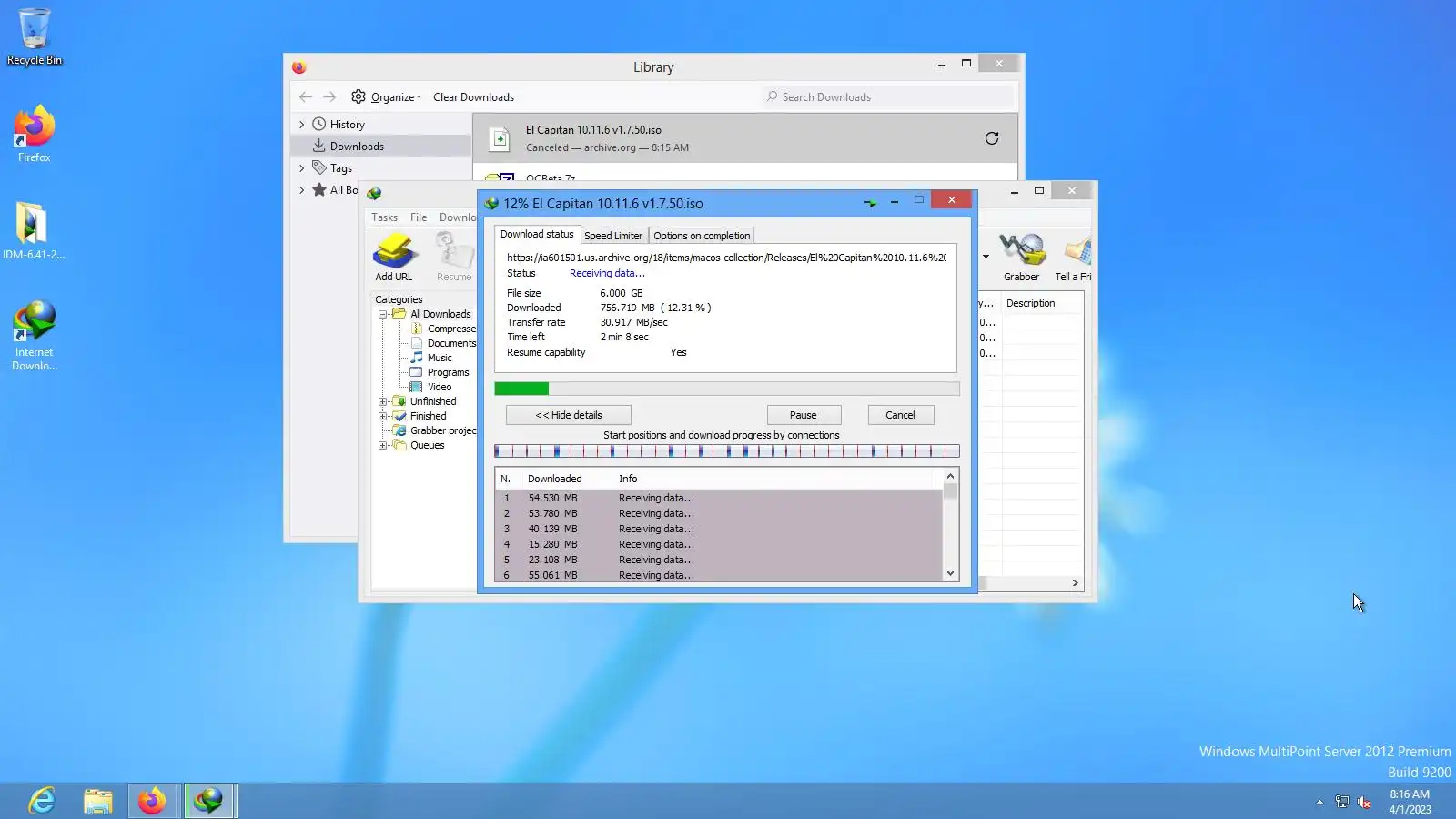Open the File menu in IDM
Screen dimensions: 1456x819
(x=419, y=217)
